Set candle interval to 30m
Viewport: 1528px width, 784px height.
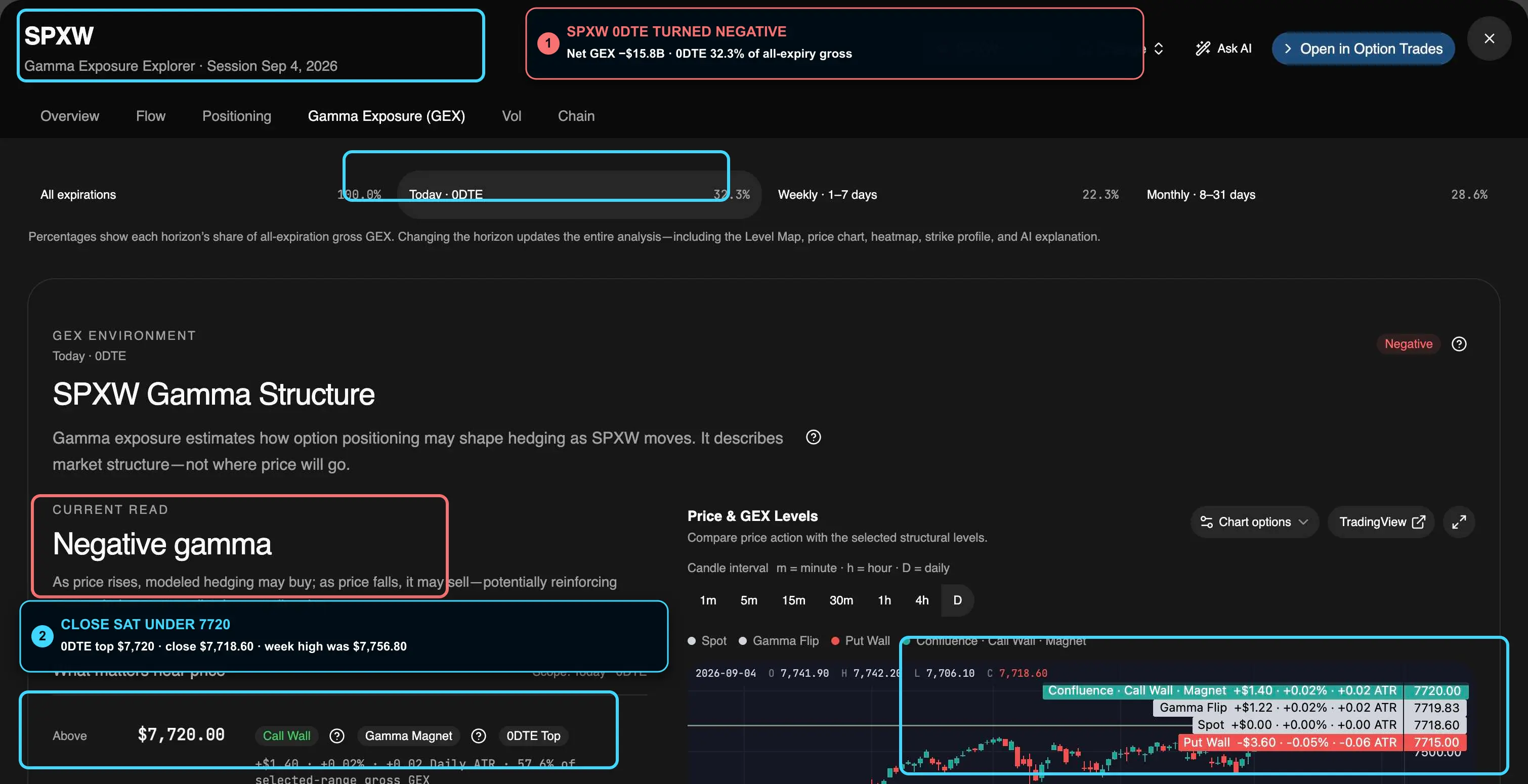click(841, 600)
